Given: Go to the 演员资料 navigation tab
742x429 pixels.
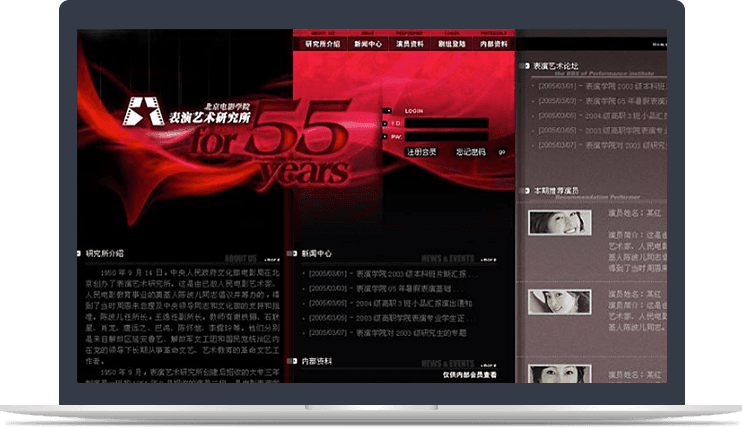Looking at the screenshot, I should pyautogui.click(x=413, y=44).
